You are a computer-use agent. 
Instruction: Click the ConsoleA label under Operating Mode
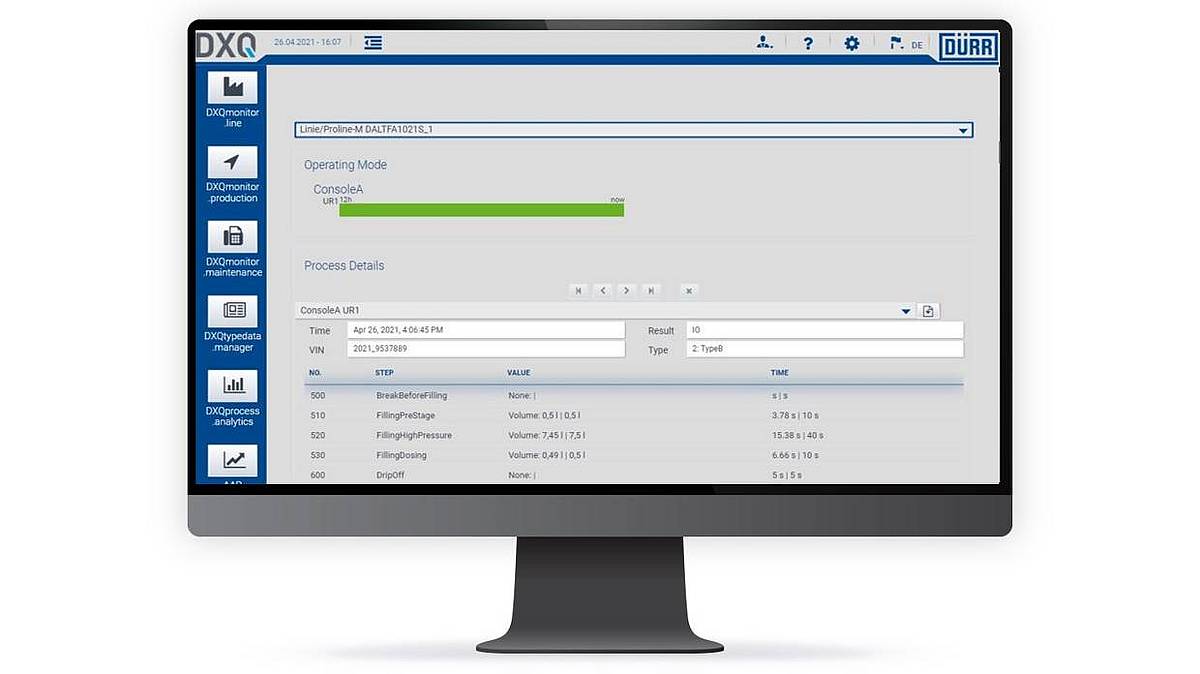coord(338,189)
